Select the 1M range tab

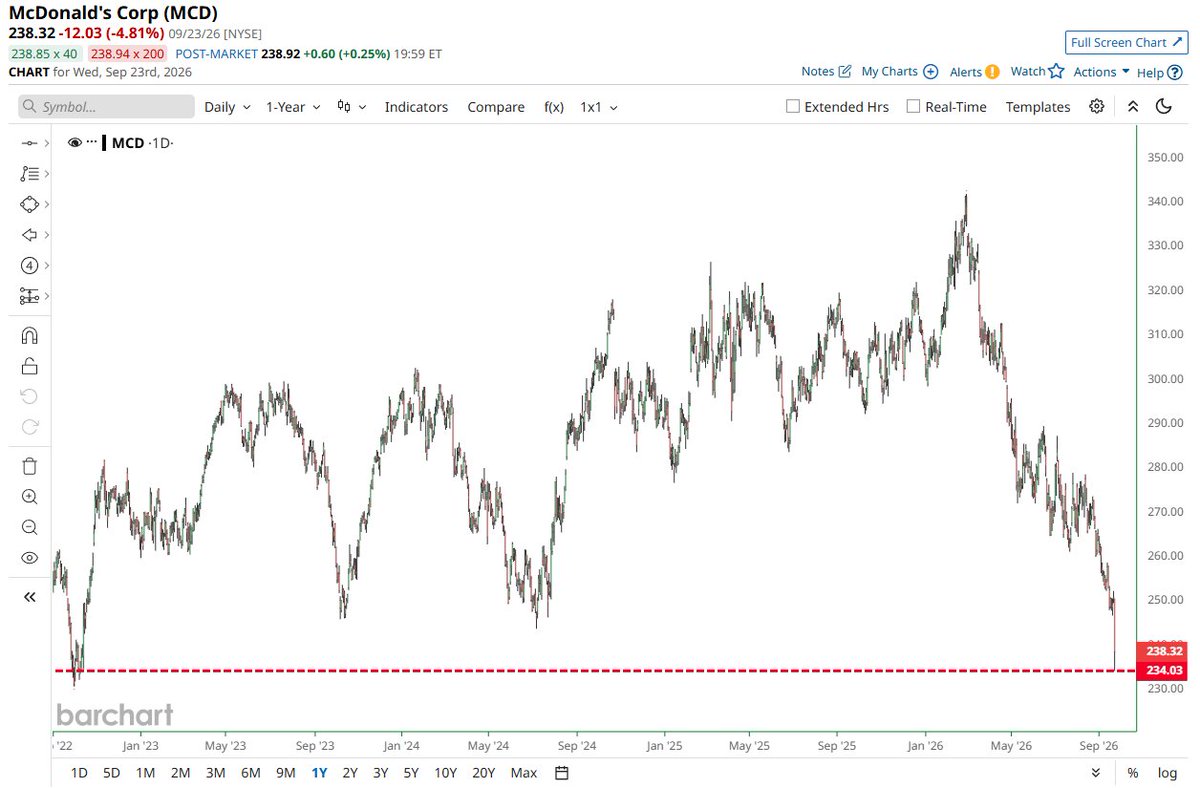pos(145,772)
